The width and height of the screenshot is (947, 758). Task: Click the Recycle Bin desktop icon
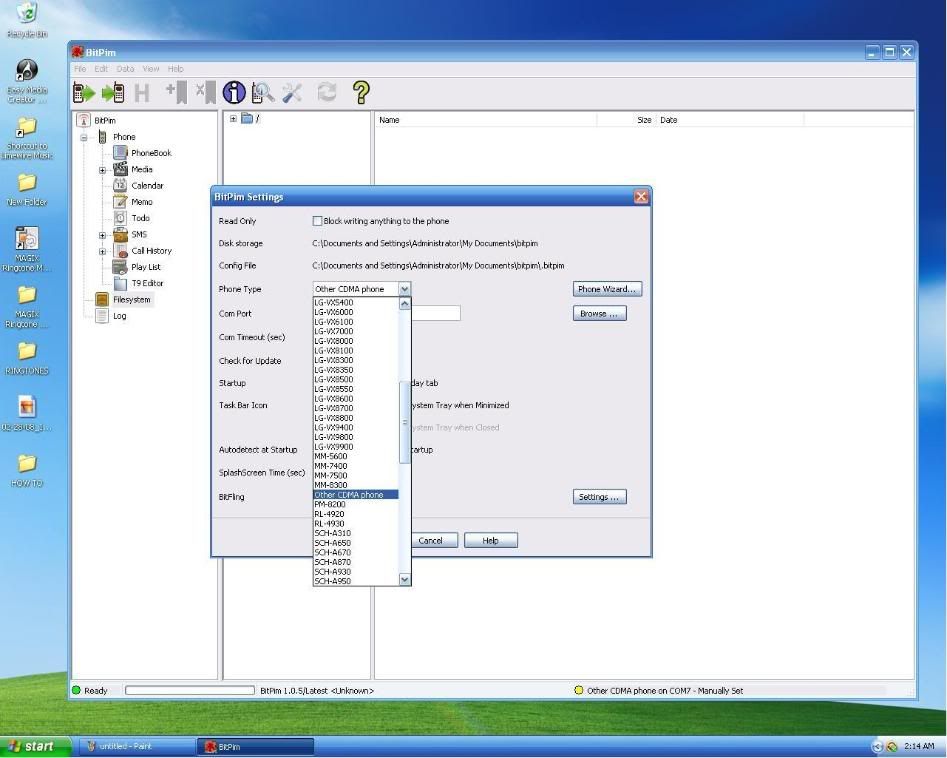(27, 20)
